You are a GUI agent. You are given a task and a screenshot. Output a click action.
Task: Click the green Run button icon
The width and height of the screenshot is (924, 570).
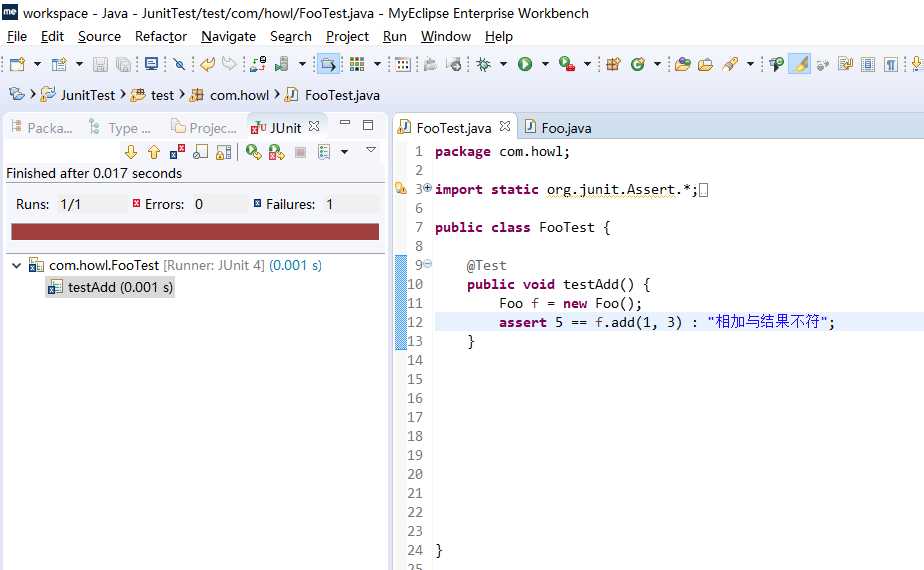525,64
